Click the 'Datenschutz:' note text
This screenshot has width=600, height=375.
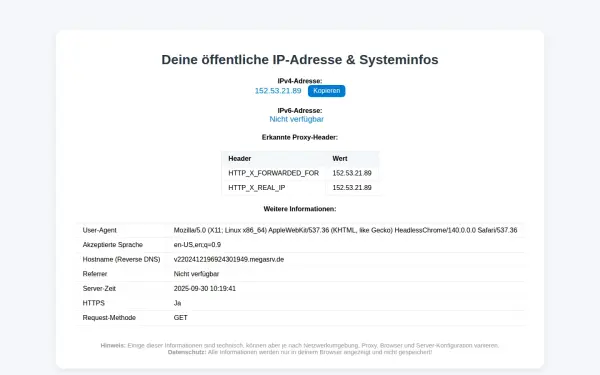300,352
